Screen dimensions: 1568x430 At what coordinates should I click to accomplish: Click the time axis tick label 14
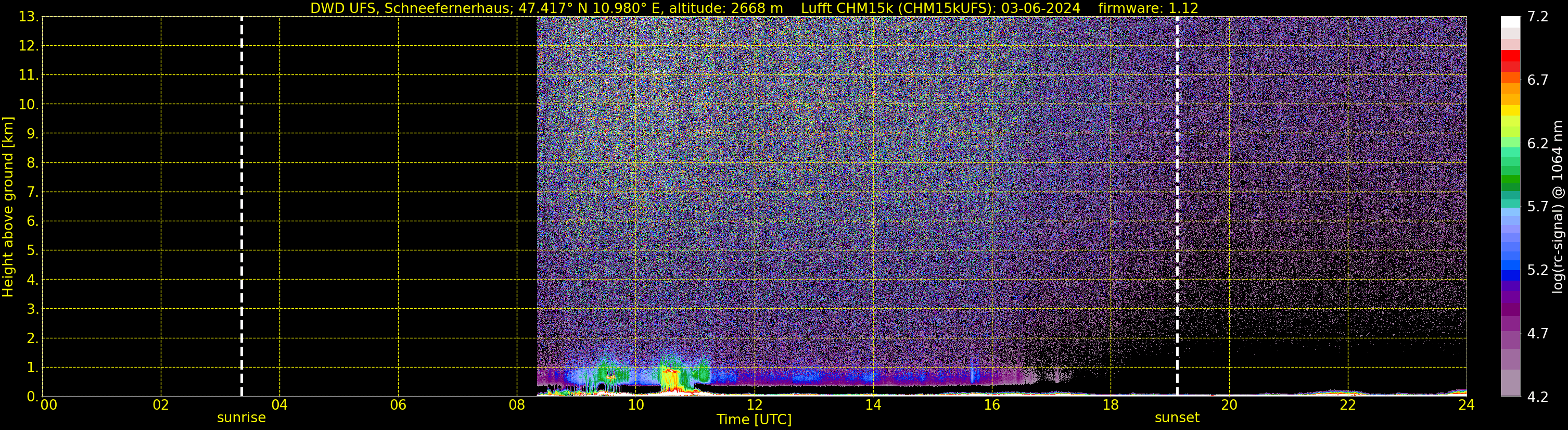tap(873, 405)
